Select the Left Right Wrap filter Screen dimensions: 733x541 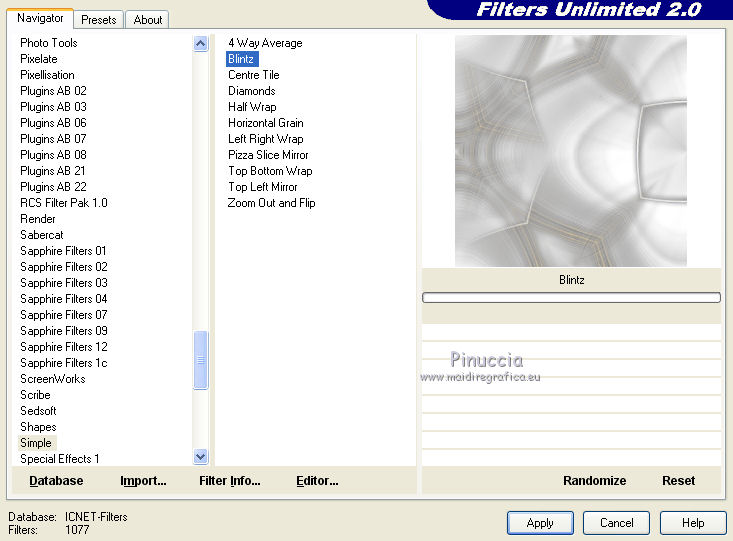click(266, 139)
